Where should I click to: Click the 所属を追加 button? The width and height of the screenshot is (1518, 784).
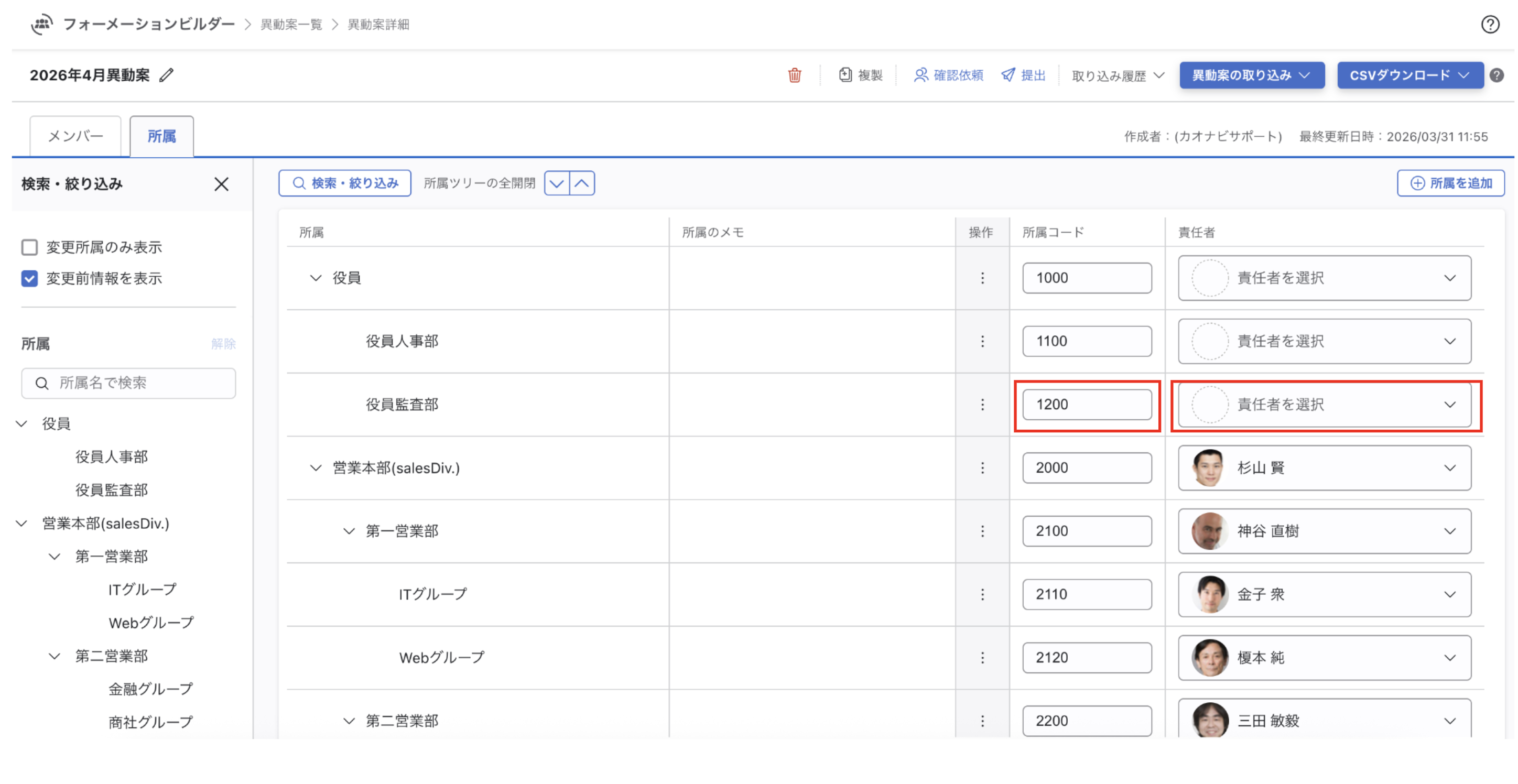(x=1450, y=183)
